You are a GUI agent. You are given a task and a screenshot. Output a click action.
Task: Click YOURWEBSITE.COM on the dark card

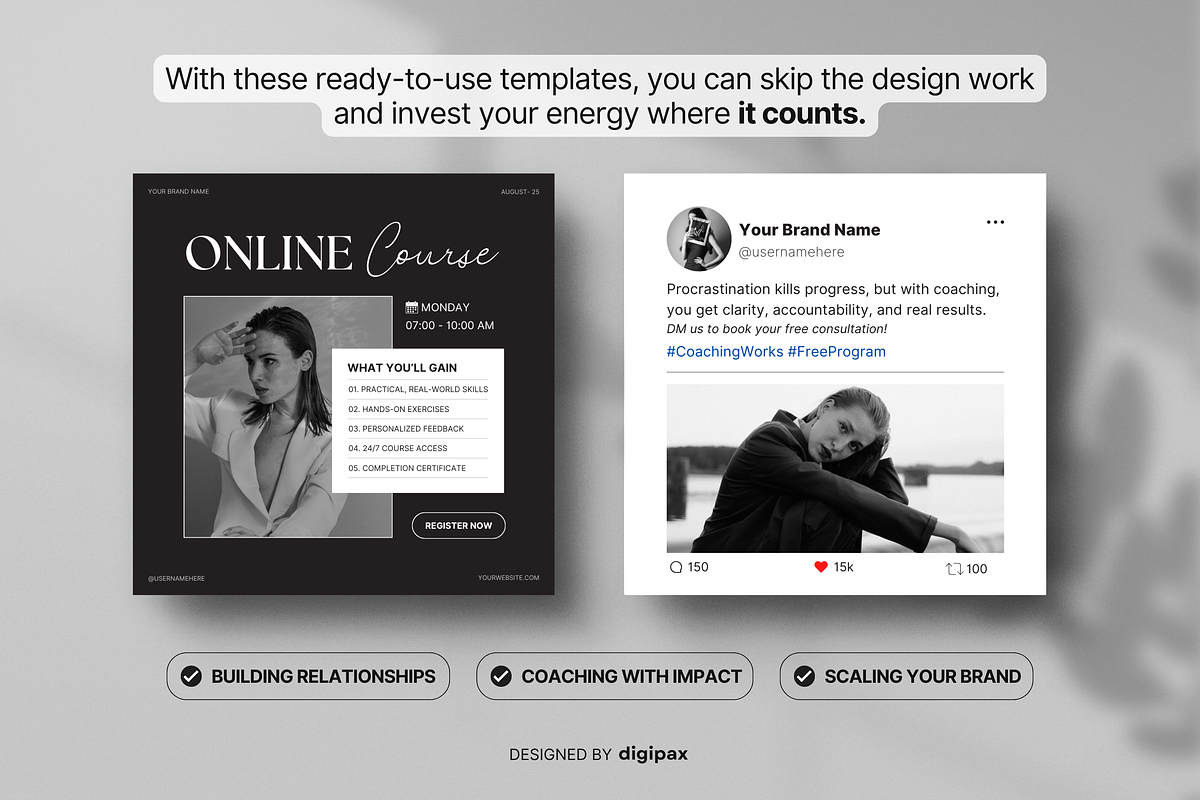pos(509,578)
